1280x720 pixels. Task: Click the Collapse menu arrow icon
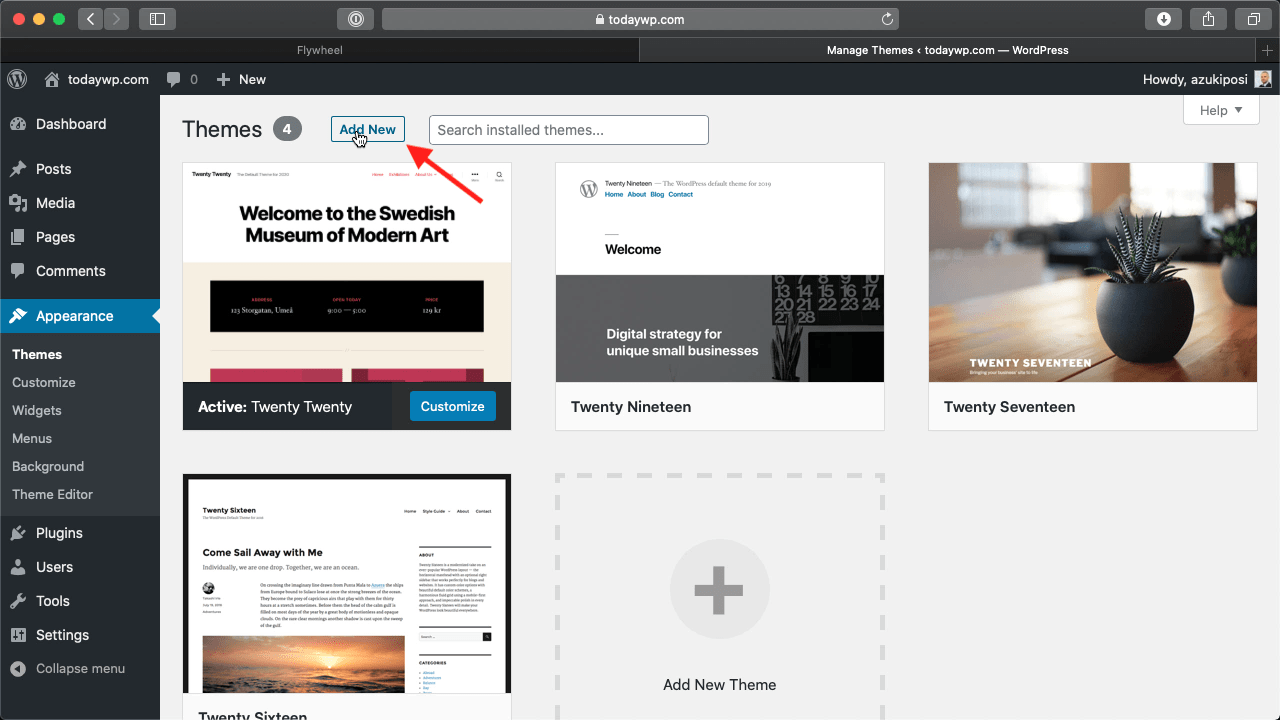pyautogui.click(x=18, y=668)
